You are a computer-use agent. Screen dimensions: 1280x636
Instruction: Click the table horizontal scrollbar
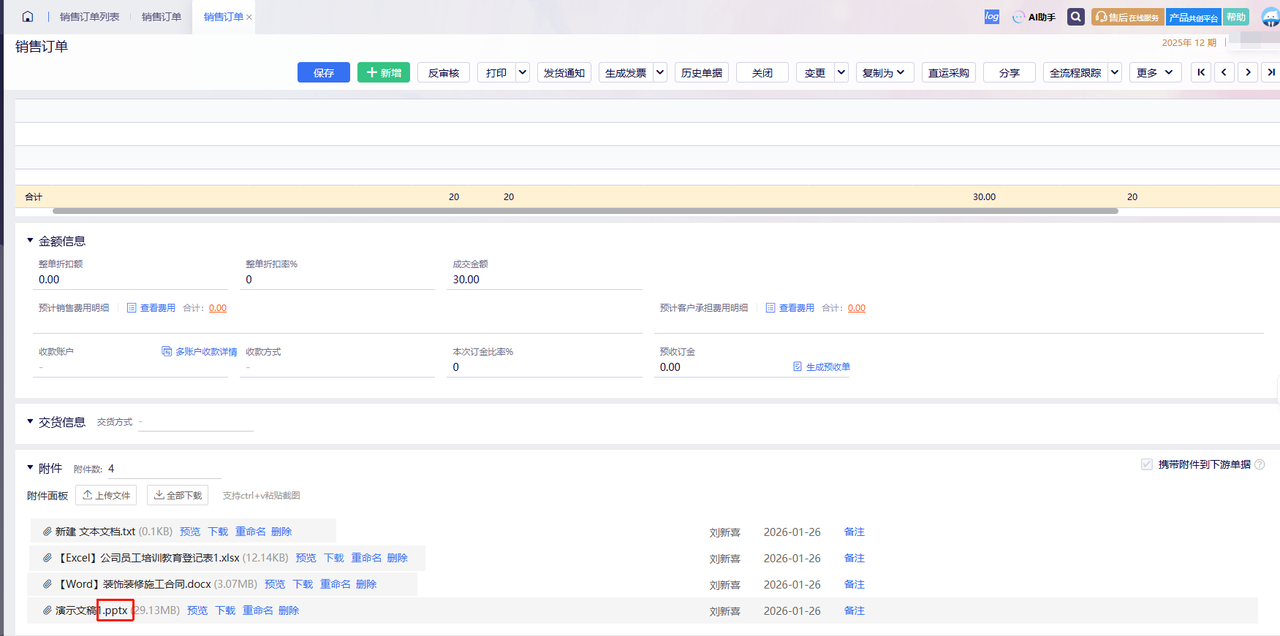tap(585, 211)
